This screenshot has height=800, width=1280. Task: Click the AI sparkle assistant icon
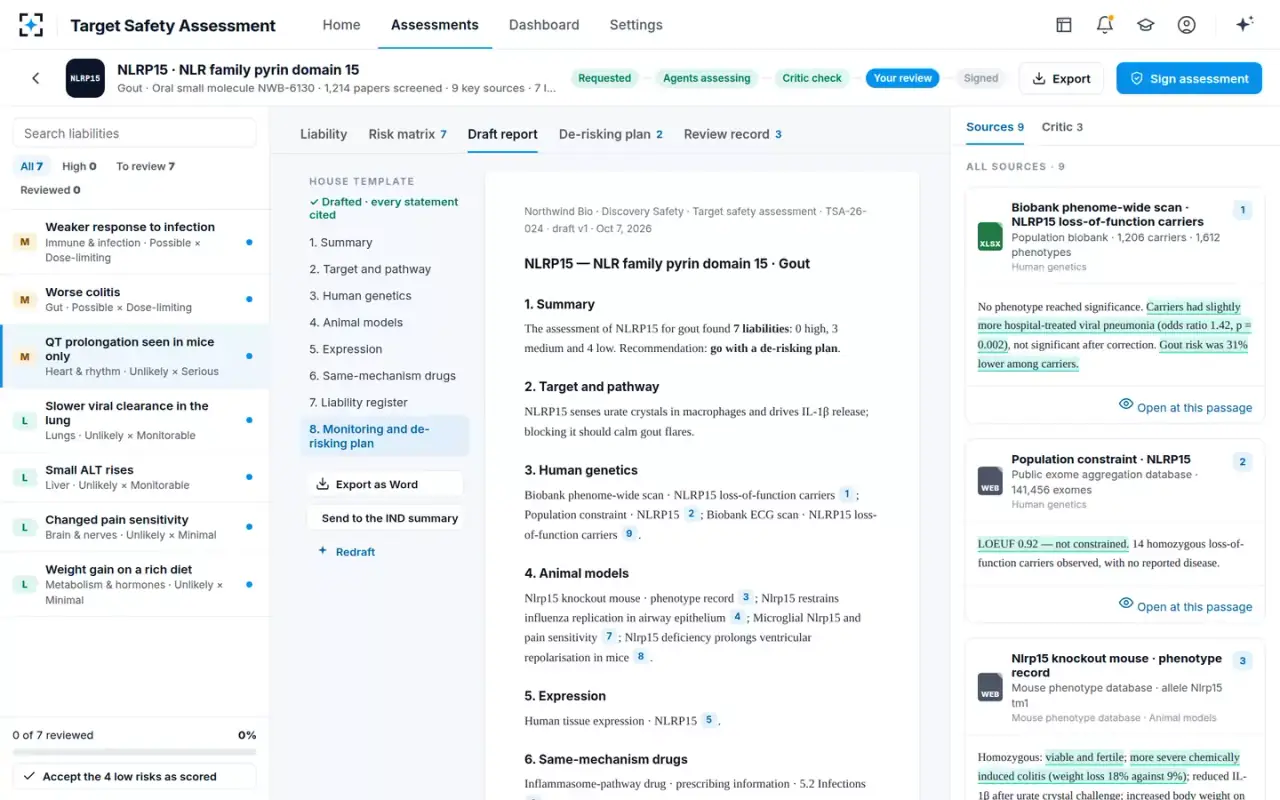pos(1245,25)
